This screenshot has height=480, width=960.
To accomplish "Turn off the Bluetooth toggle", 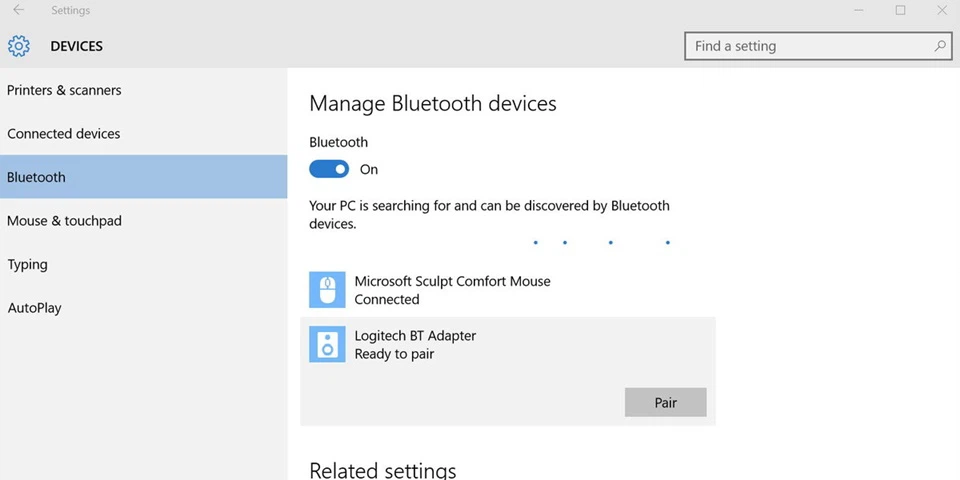I will (329, 169).
